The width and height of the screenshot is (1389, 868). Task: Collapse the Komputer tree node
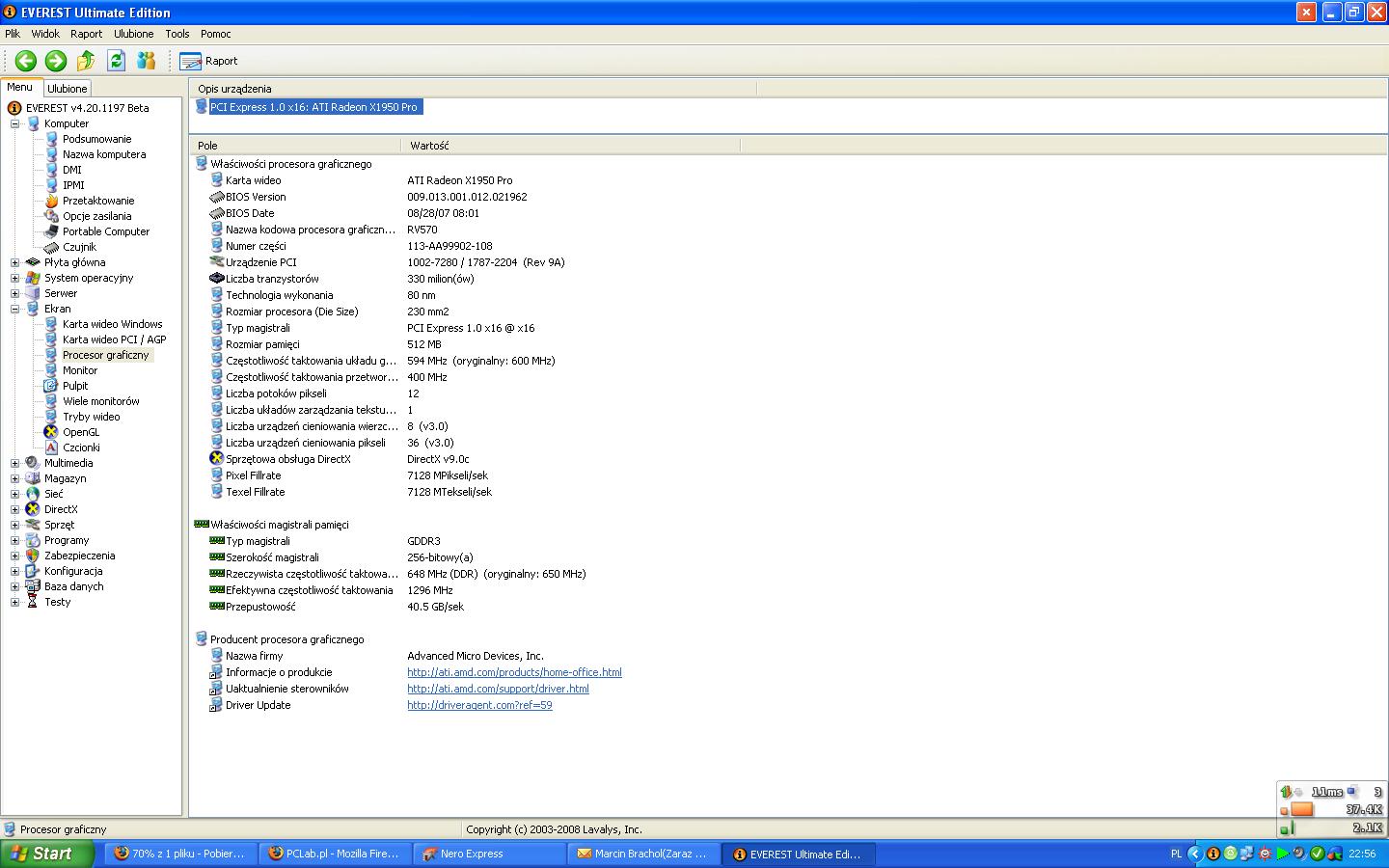14,123
